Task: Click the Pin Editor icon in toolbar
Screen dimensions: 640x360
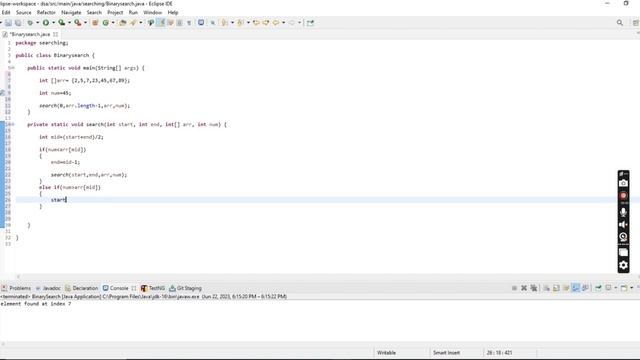Action: pos(310,23)
